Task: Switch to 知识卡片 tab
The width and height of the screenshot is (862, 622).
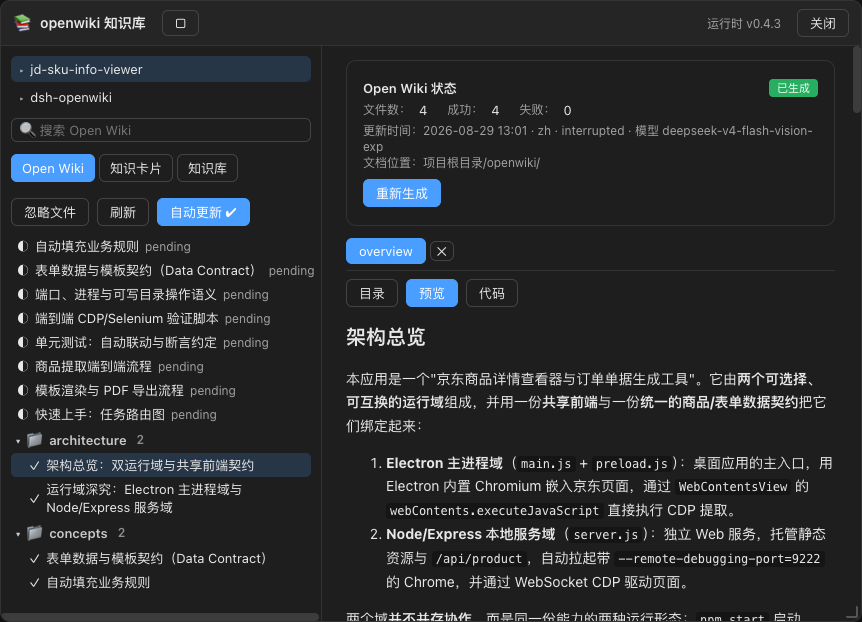Action: pos(136,168)
